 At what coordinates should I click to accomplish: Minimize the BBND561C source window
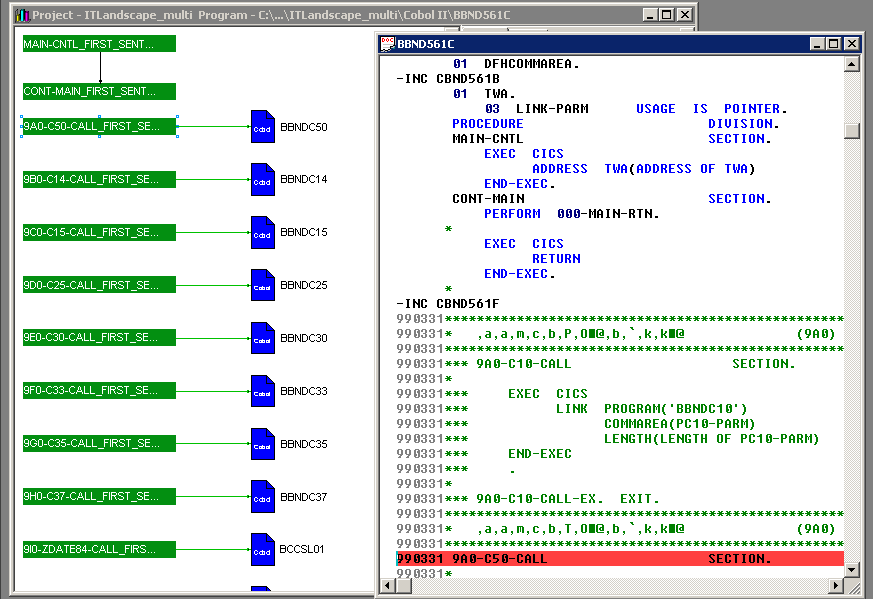pos(817,43)
